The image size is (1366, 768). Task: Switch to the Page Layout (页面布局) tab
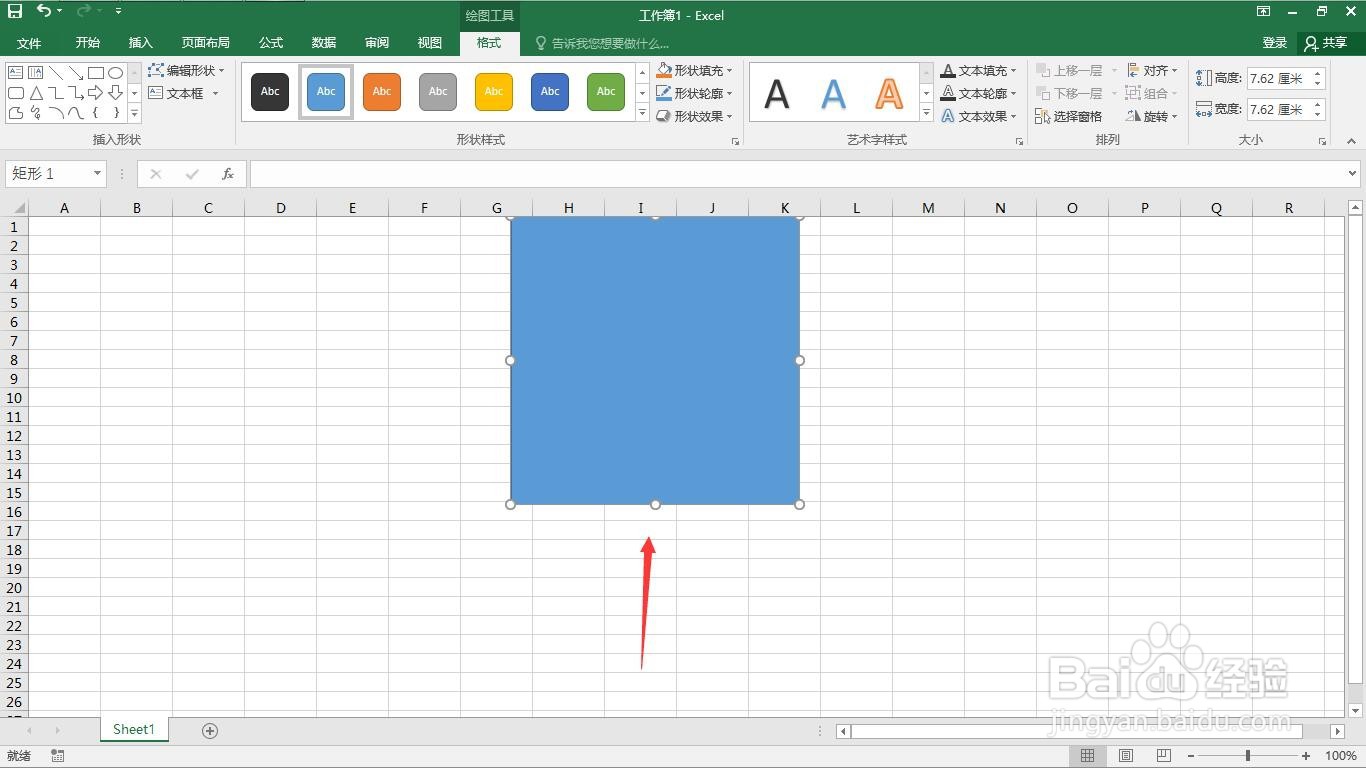click(206, 43)
